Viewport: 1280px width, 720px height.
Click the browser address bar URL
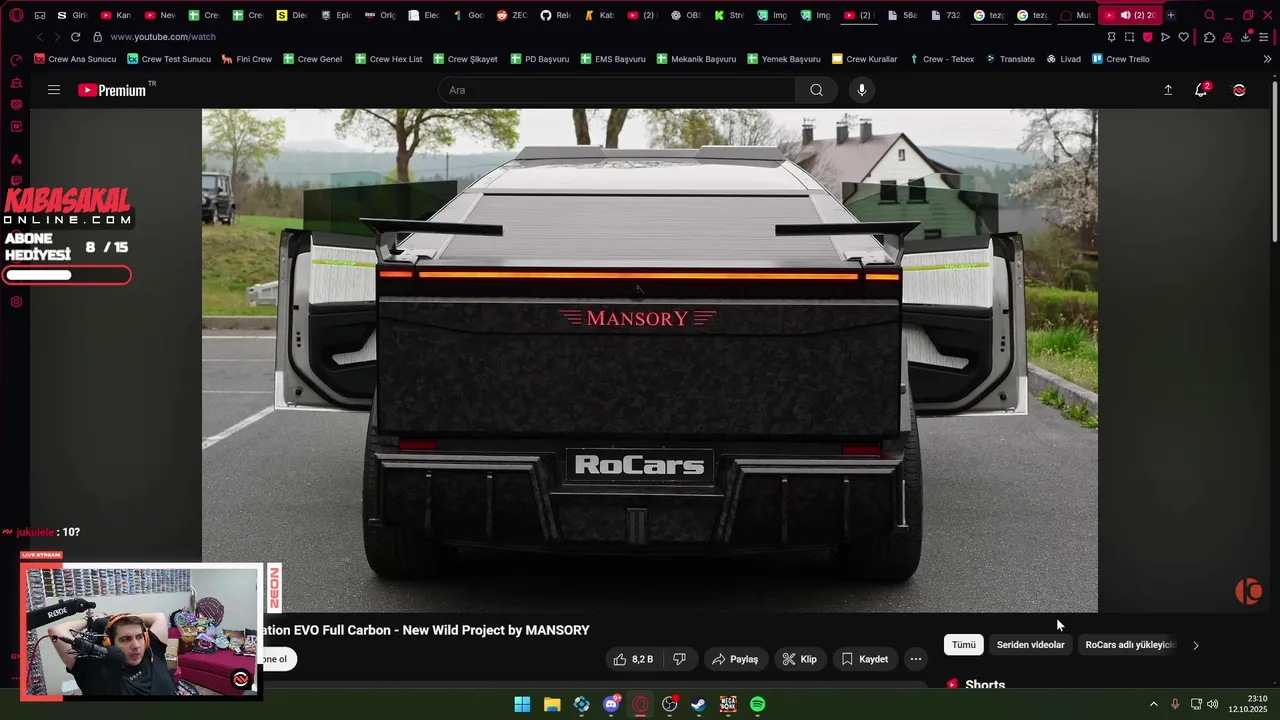(x=163, y=37)
